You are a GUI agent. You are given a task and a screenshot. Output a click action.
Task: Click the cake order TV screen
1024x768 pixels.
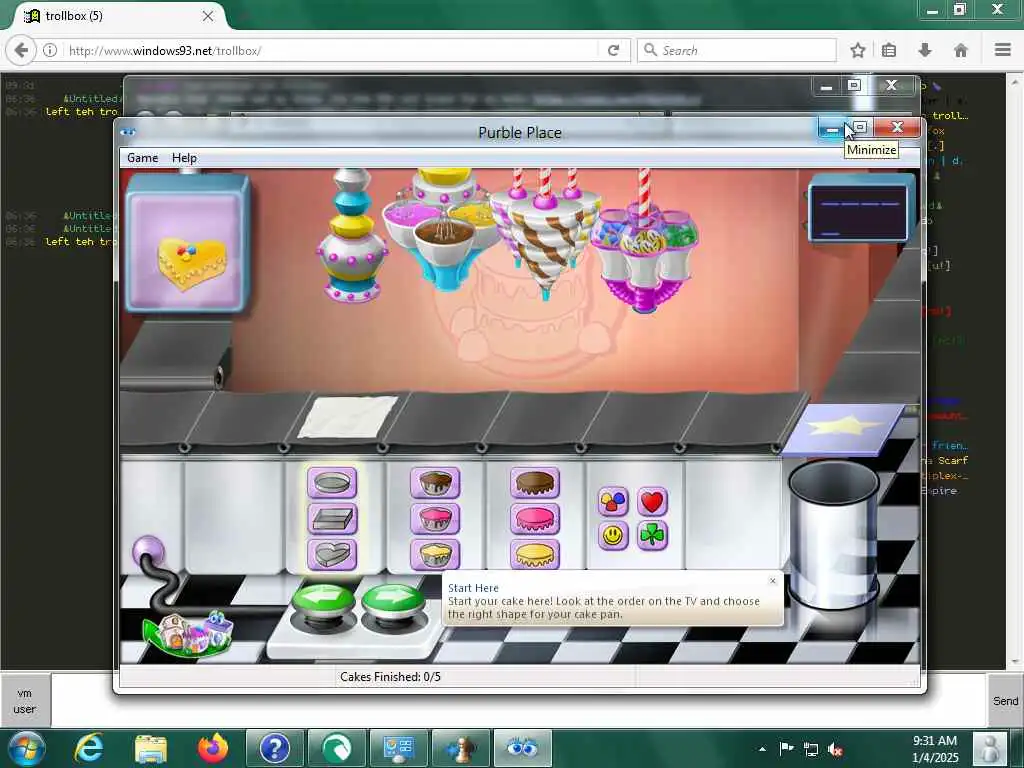(x=859, y=212)
